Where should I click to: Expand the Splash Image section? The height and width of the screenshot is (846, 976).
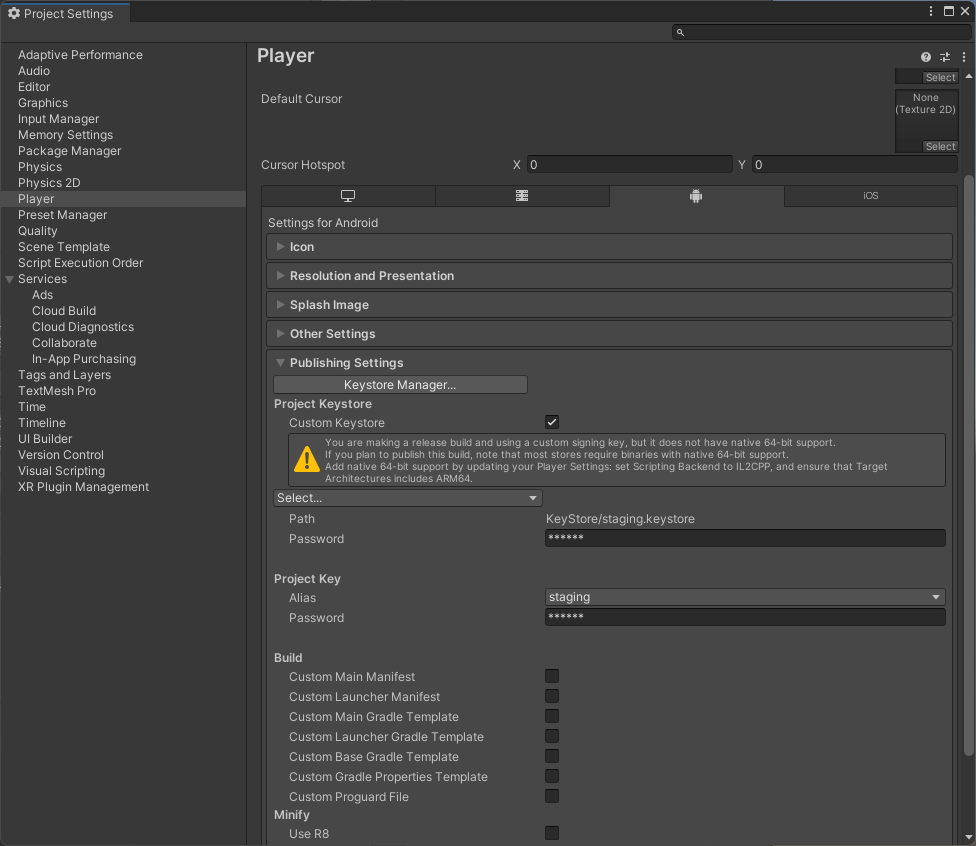609,305
